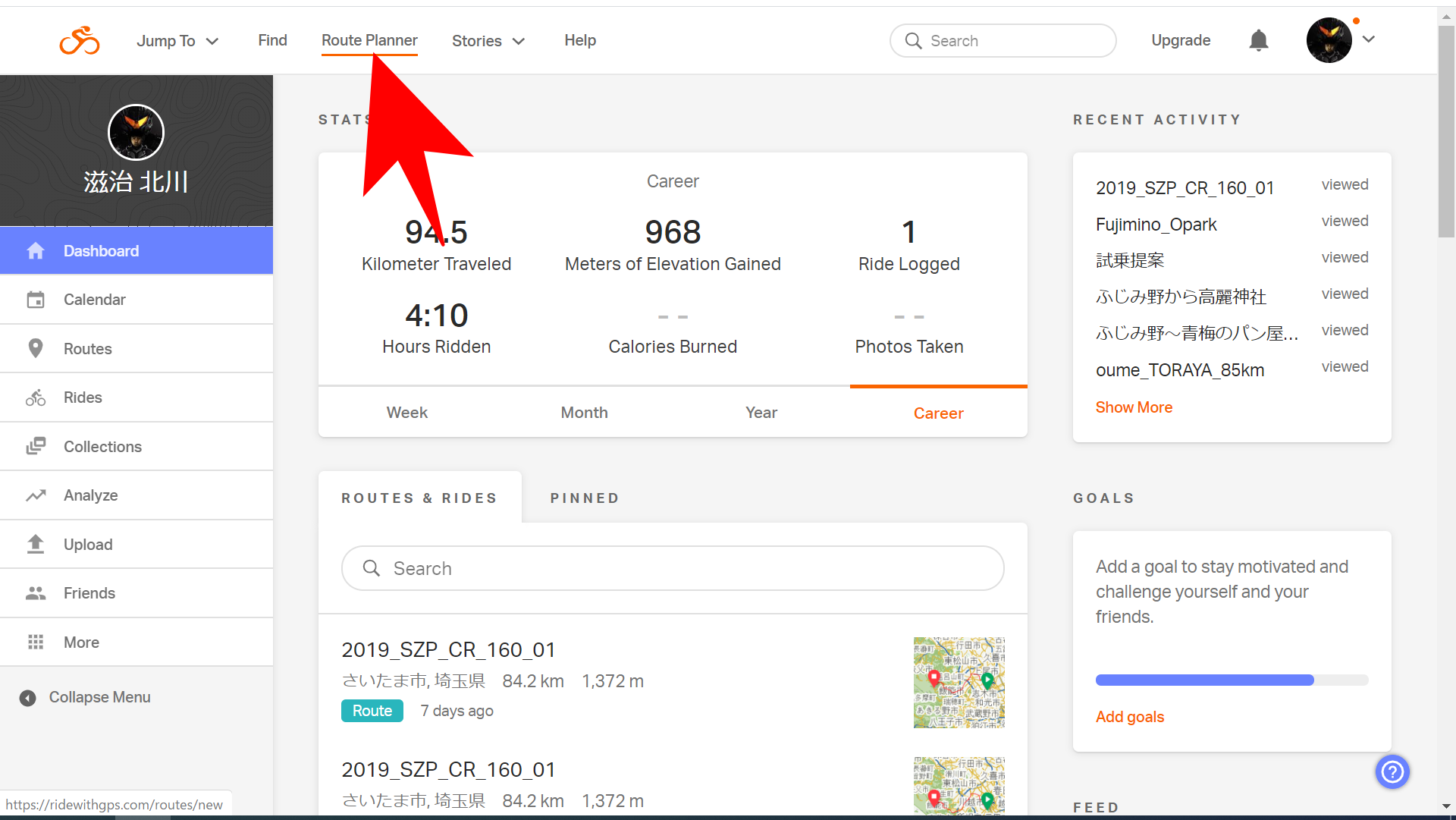This screenshot has width=1456, height=820.
Task: Open the profile avatar dropdown arrow
Action: 1369,39
